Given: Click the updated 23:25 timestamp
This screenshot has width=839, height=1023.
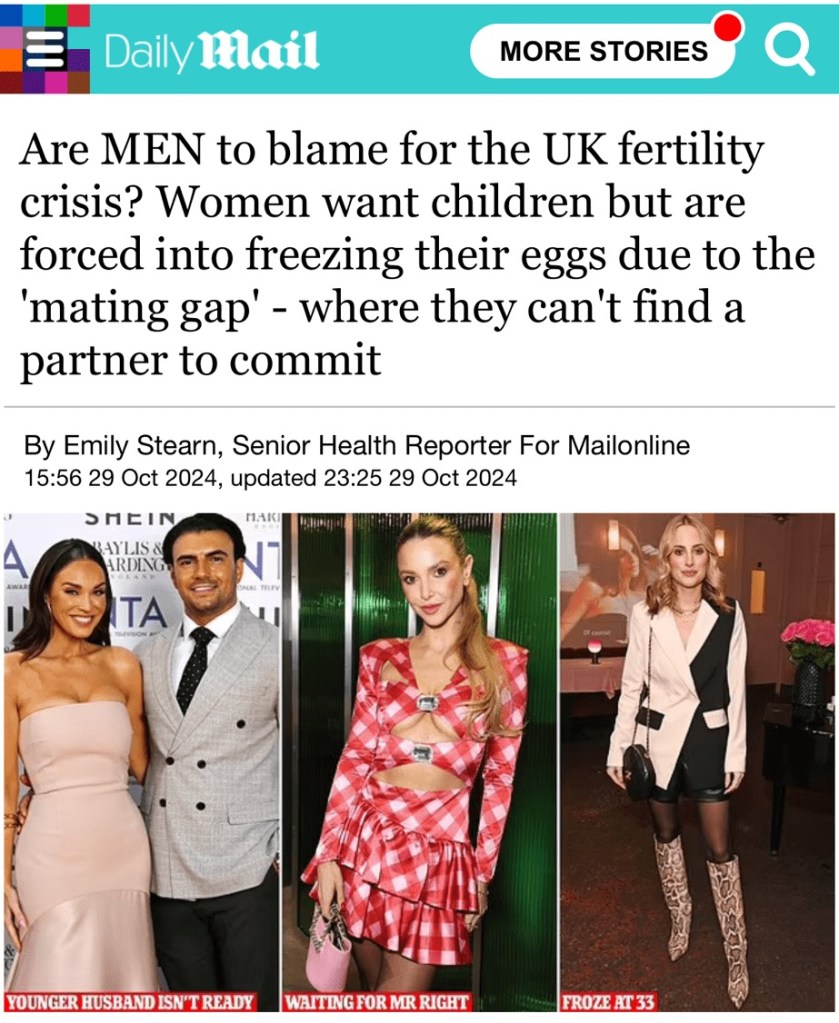Looking at the screenshot, I should pos(373,478).
